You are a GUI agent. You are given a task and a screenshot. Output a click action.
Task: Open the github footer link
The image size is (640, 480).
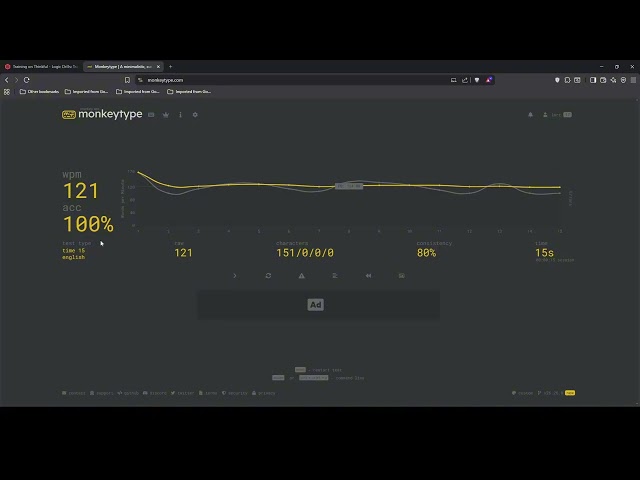pos(128,393)
